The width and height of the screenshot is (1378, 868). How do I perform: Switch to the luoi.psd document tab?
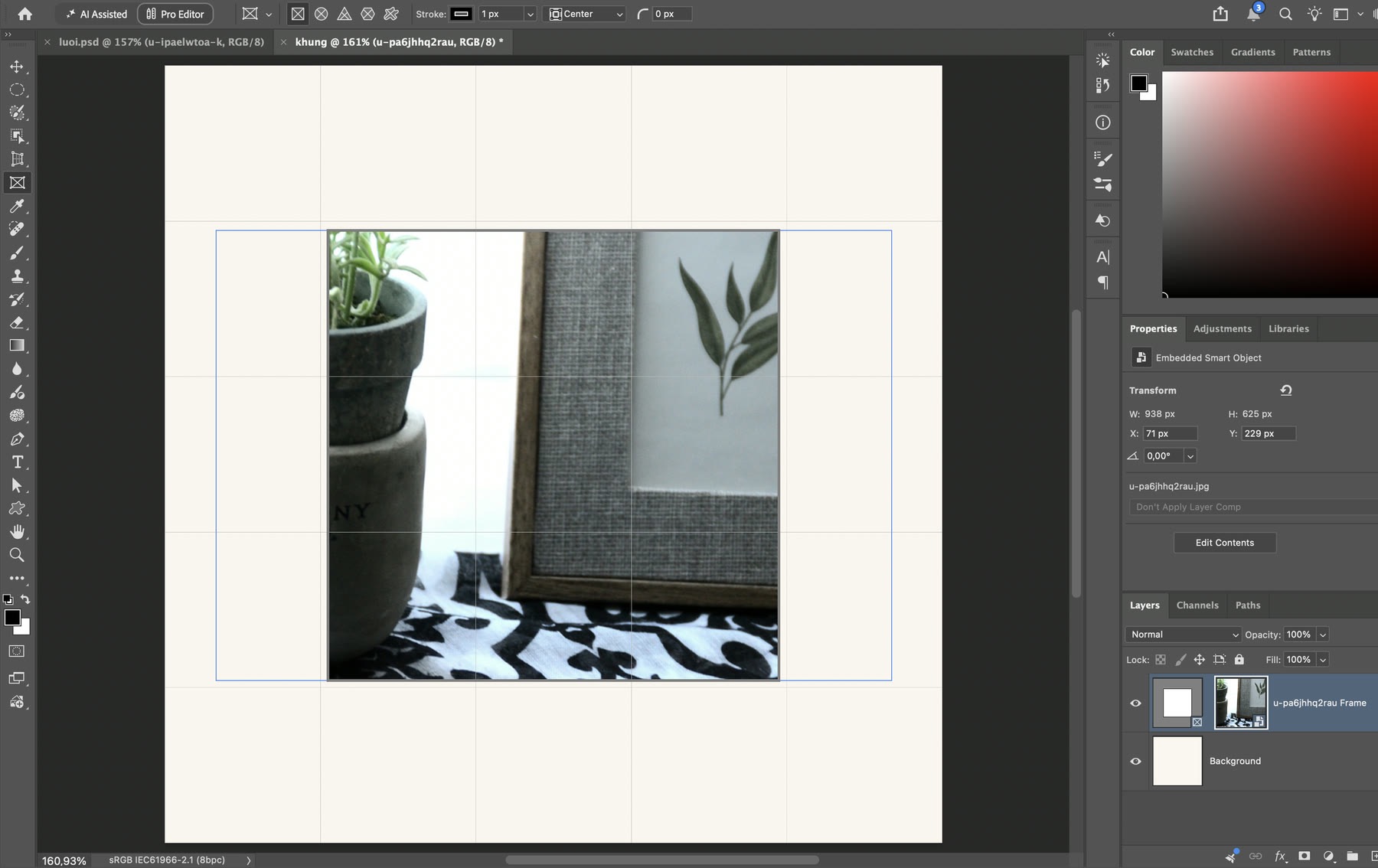[162, 42]
